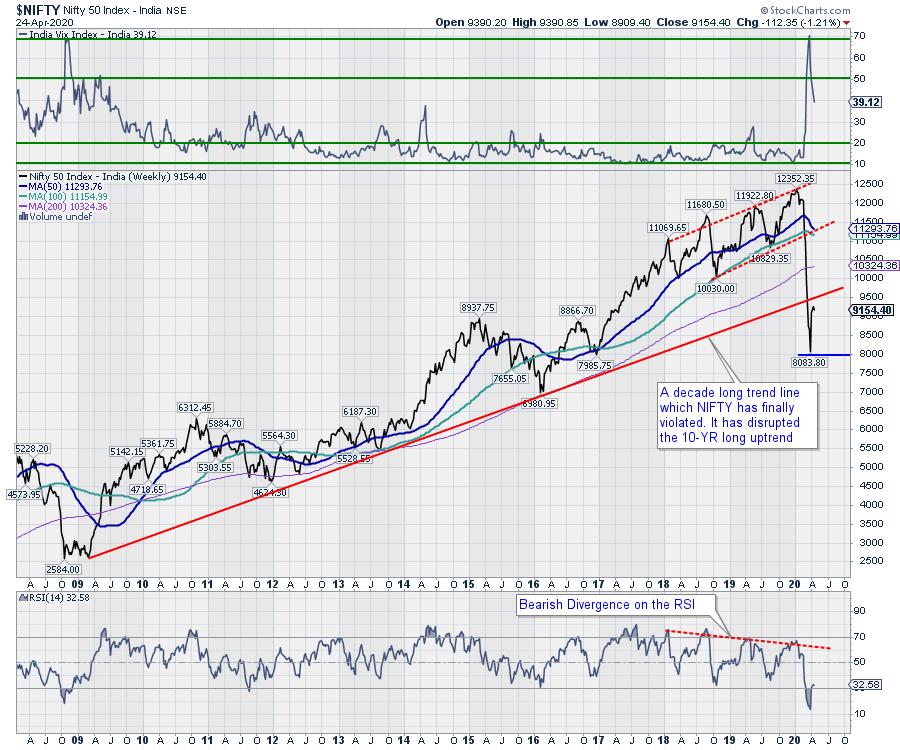Click the 8083.80 low price label

point(809,362)
